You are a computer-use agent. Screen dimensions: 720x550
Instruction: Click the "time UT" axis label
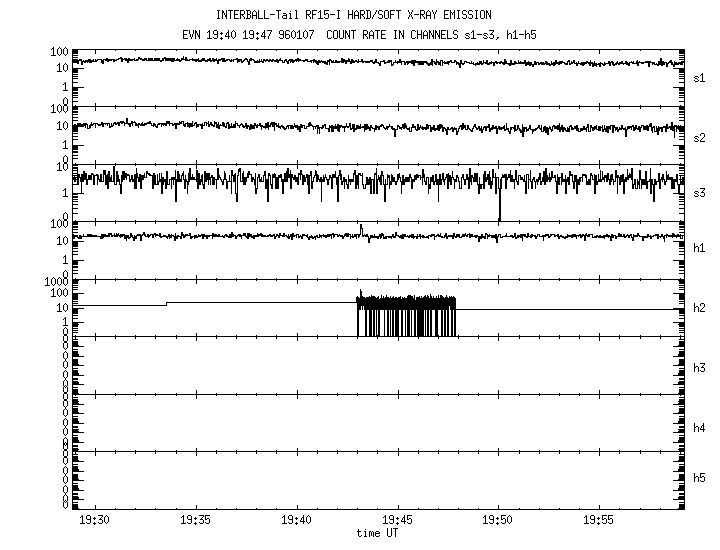point(378,534)
